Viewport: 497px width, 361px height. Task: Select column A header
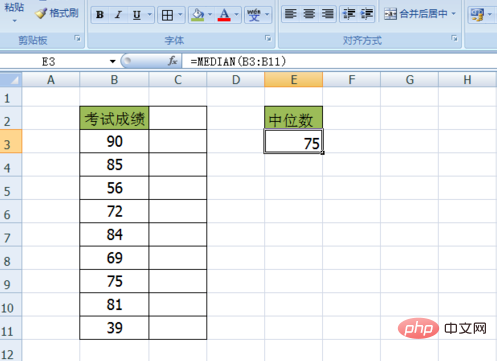[x=51, y=80]
